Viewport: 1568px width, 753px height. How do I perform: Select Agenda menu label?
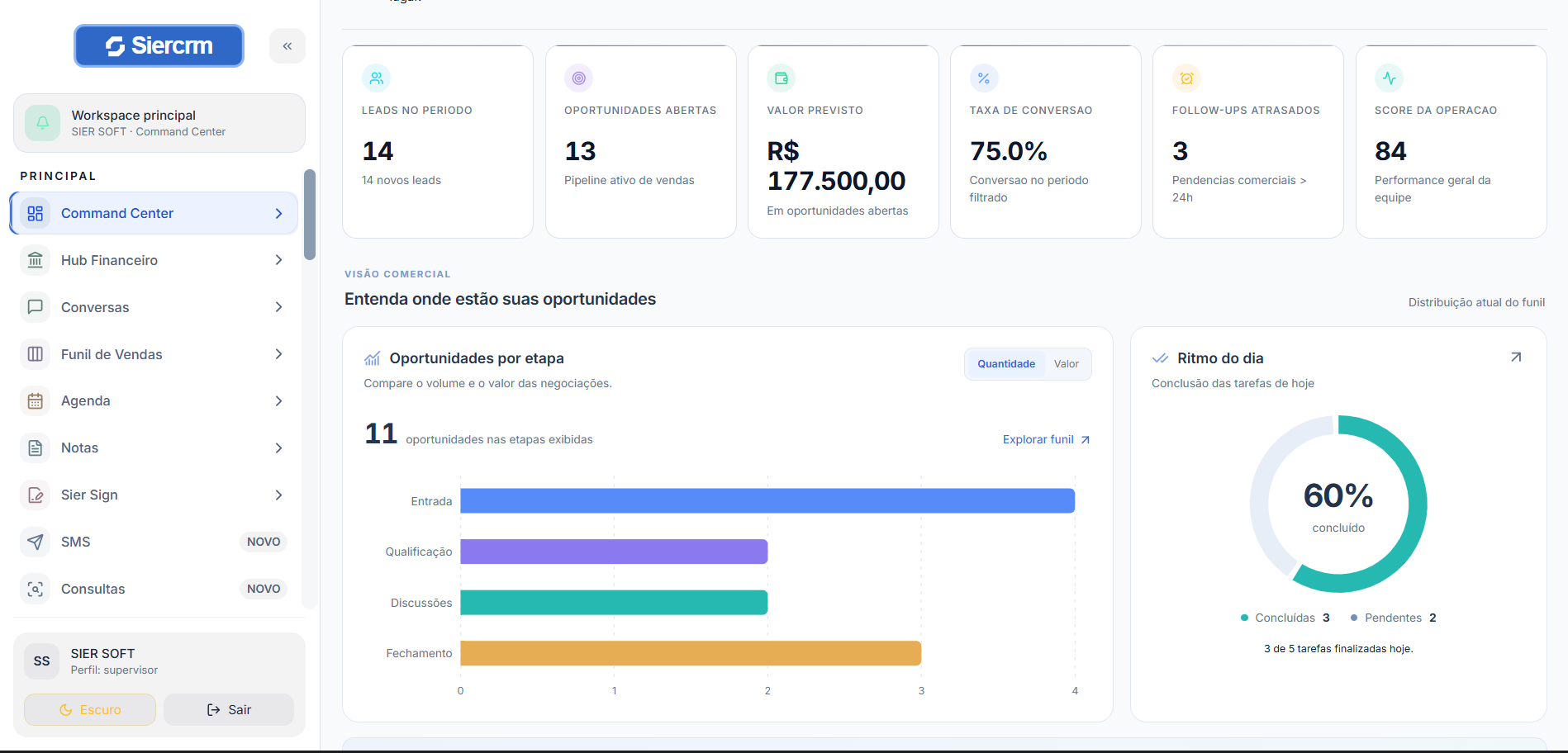point(85,401)
